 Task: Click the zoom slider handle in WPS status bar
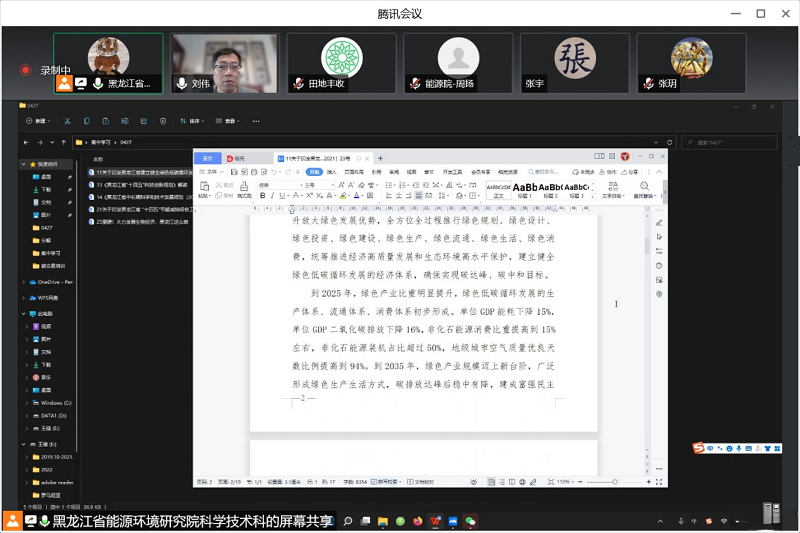click(615, 481)
